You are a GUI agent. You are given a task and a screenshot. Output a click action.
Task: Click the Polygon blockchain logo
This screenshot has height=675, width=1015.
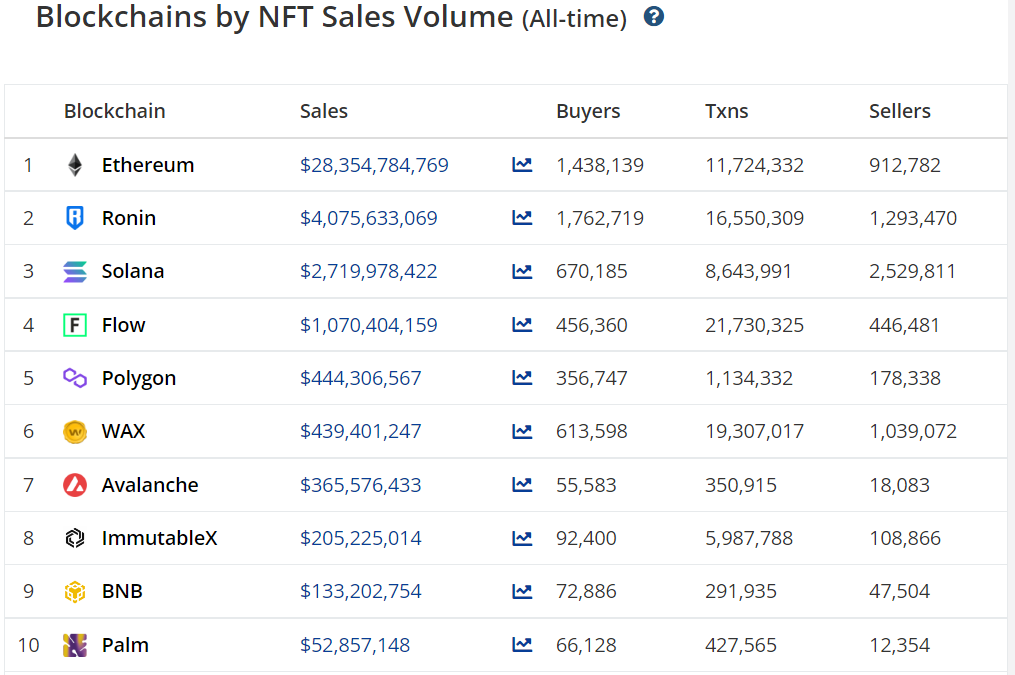(x=75, y=378)
